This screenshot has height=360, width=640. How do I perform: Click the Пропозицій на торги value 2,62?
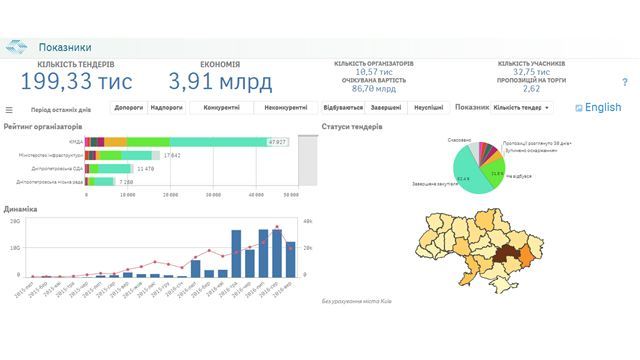[x=531, y=89]
